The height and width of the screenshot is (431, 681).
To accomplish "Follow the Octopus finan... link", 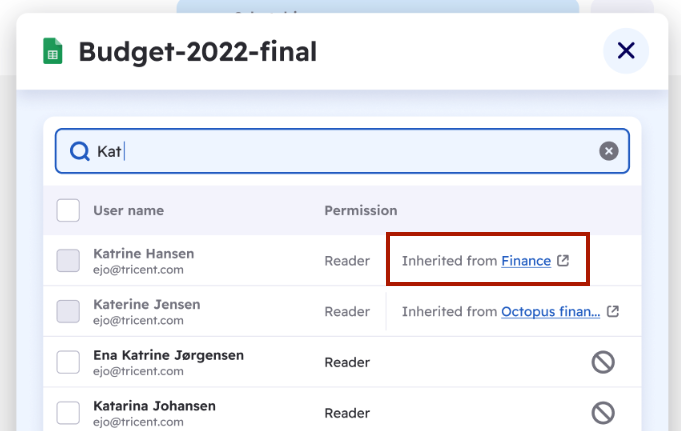I will click(x=551, y=312).
